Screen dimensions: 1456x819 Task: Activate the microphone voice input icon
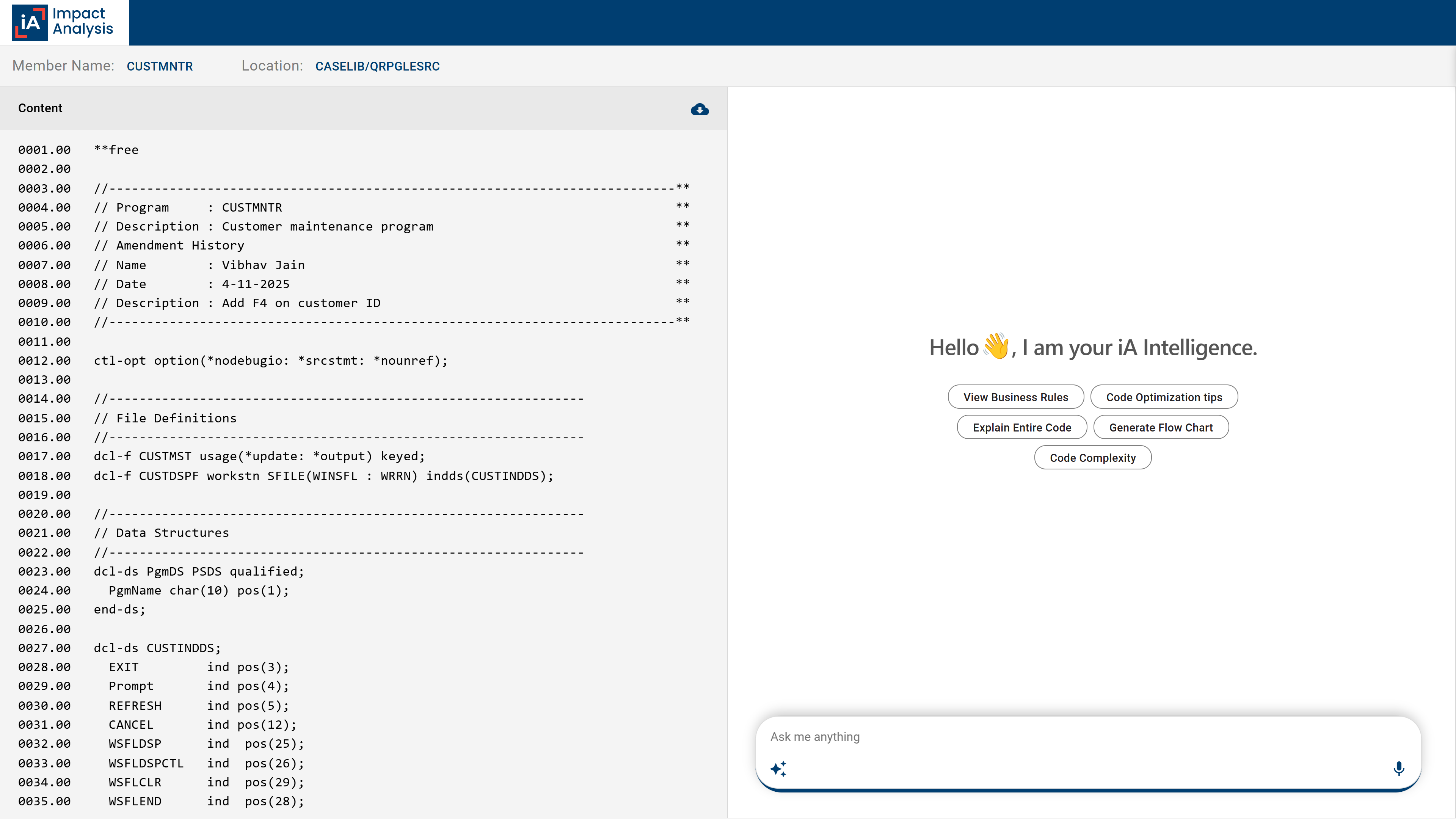[1399, 769]
